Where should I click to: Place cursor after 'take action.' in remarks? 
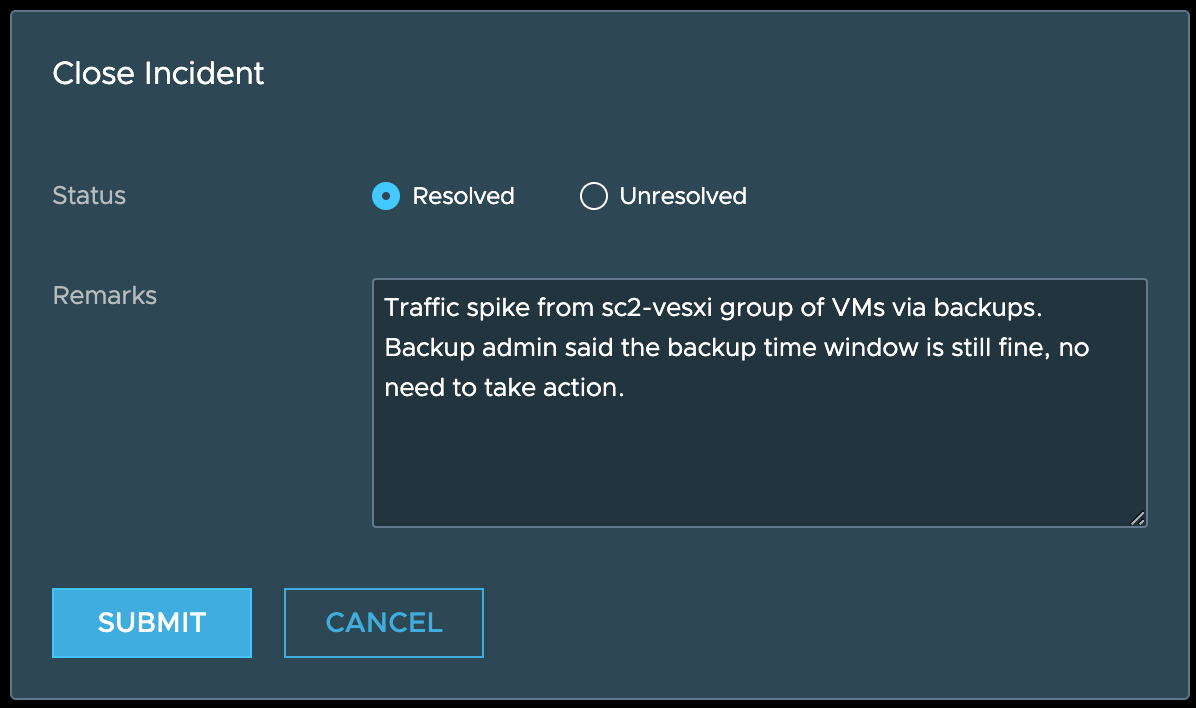point(625,388)
